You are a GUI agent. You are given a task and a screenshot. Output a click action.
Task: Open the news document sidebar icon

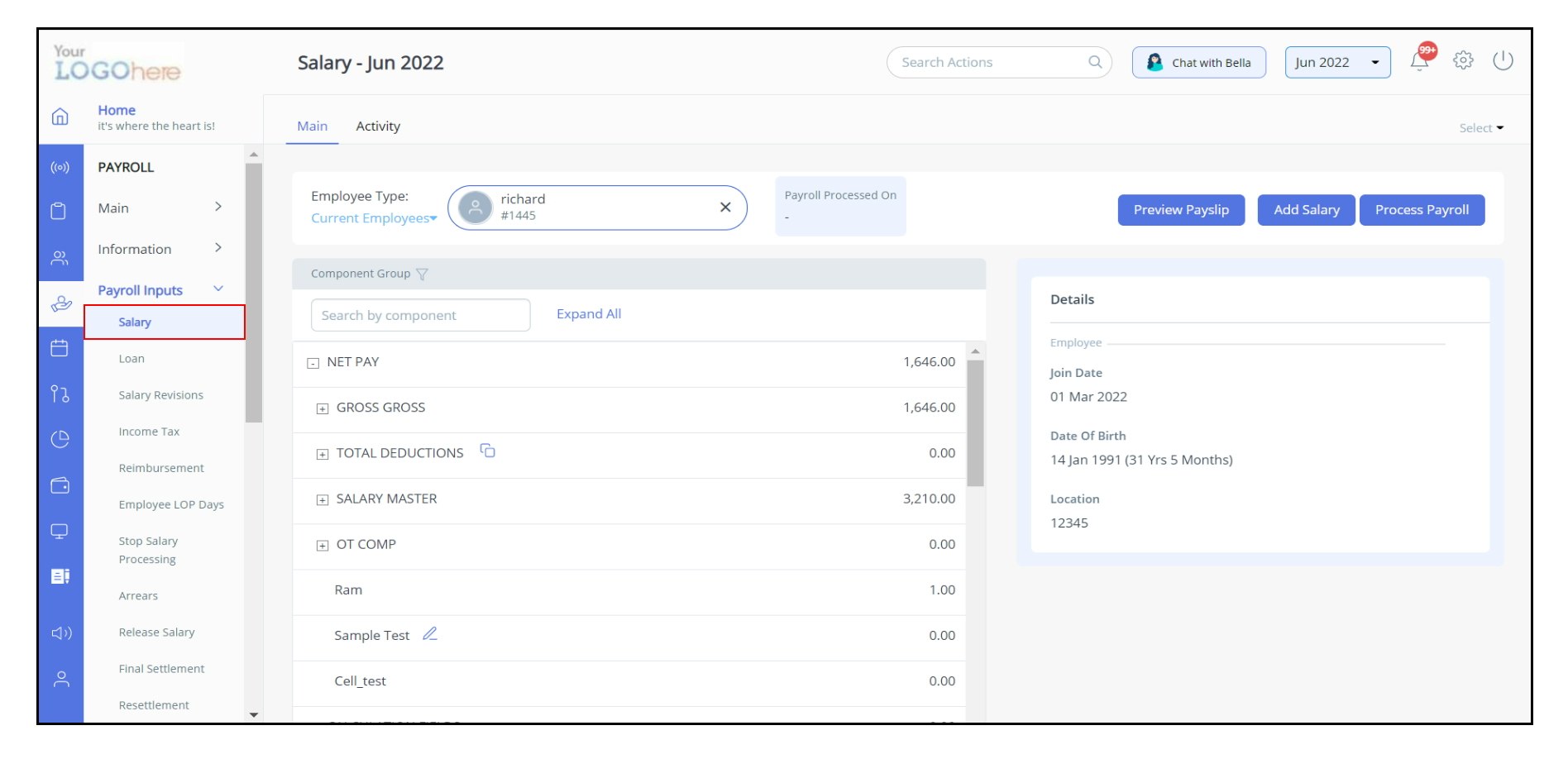coord(60,576)
